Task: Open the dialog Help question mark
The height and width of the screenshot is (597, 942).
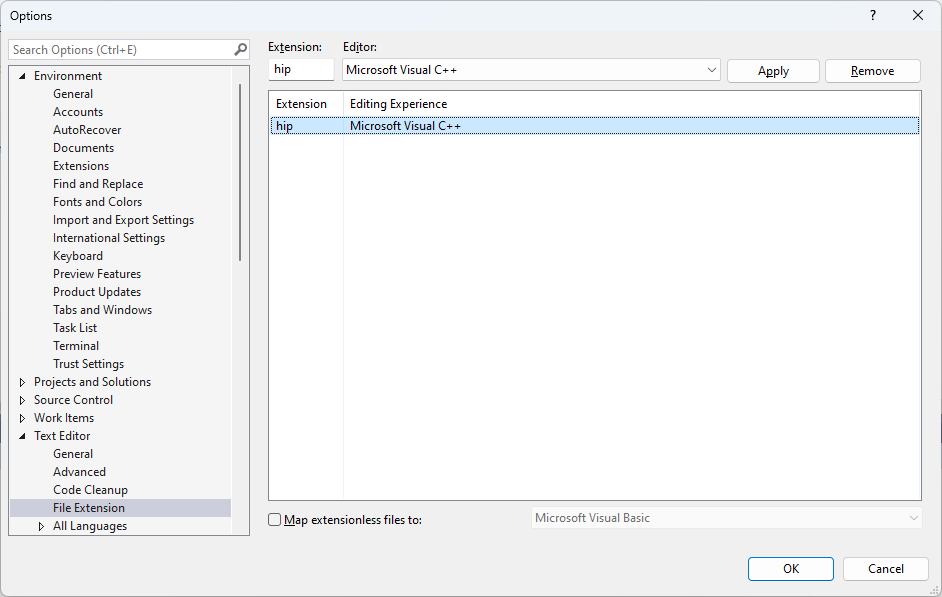Action: pos(872,15)
